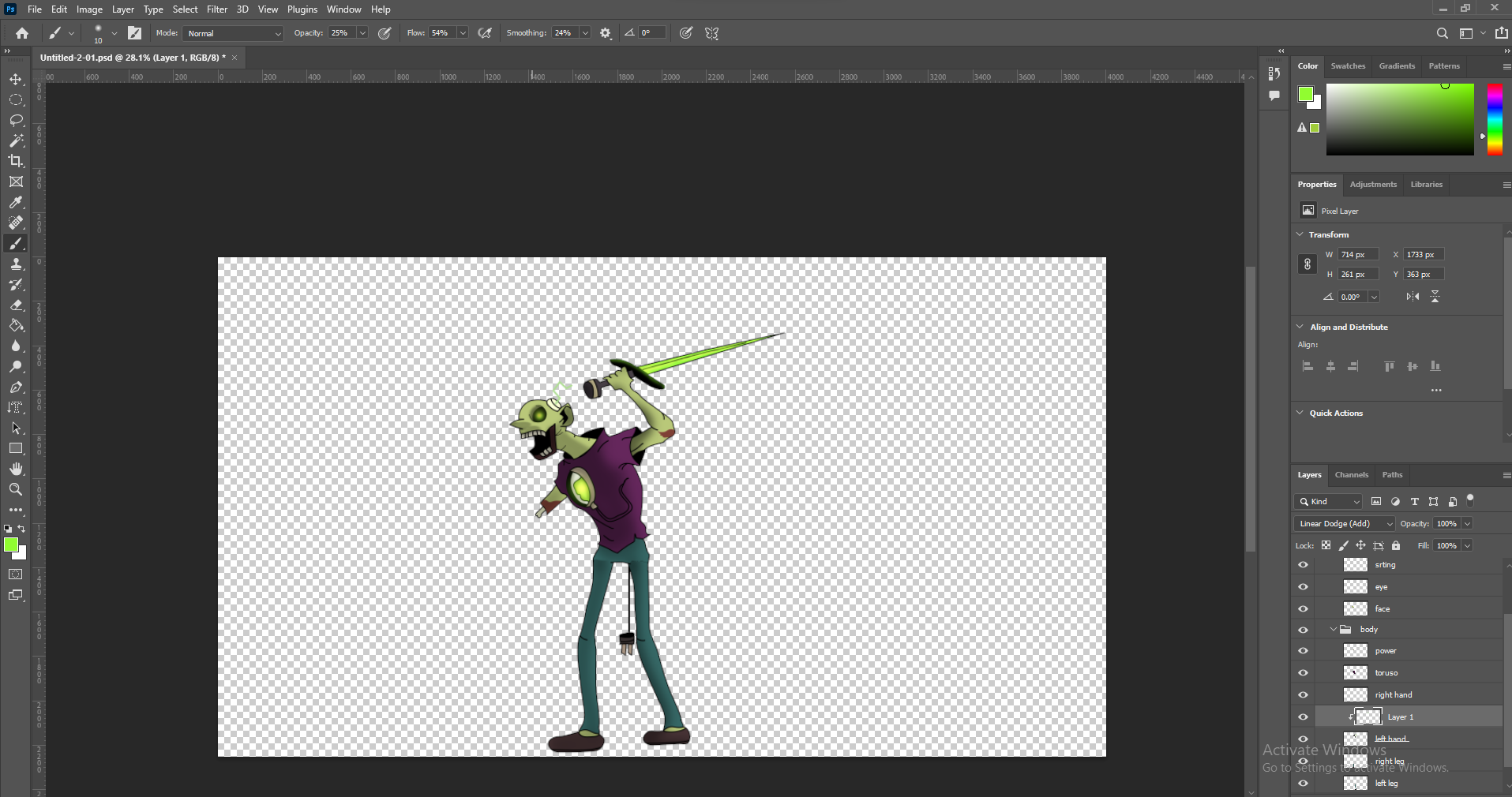Open the layer filter Kind dropdown
Screen dimensions: 1512x797
click(x=1328, y=502)
